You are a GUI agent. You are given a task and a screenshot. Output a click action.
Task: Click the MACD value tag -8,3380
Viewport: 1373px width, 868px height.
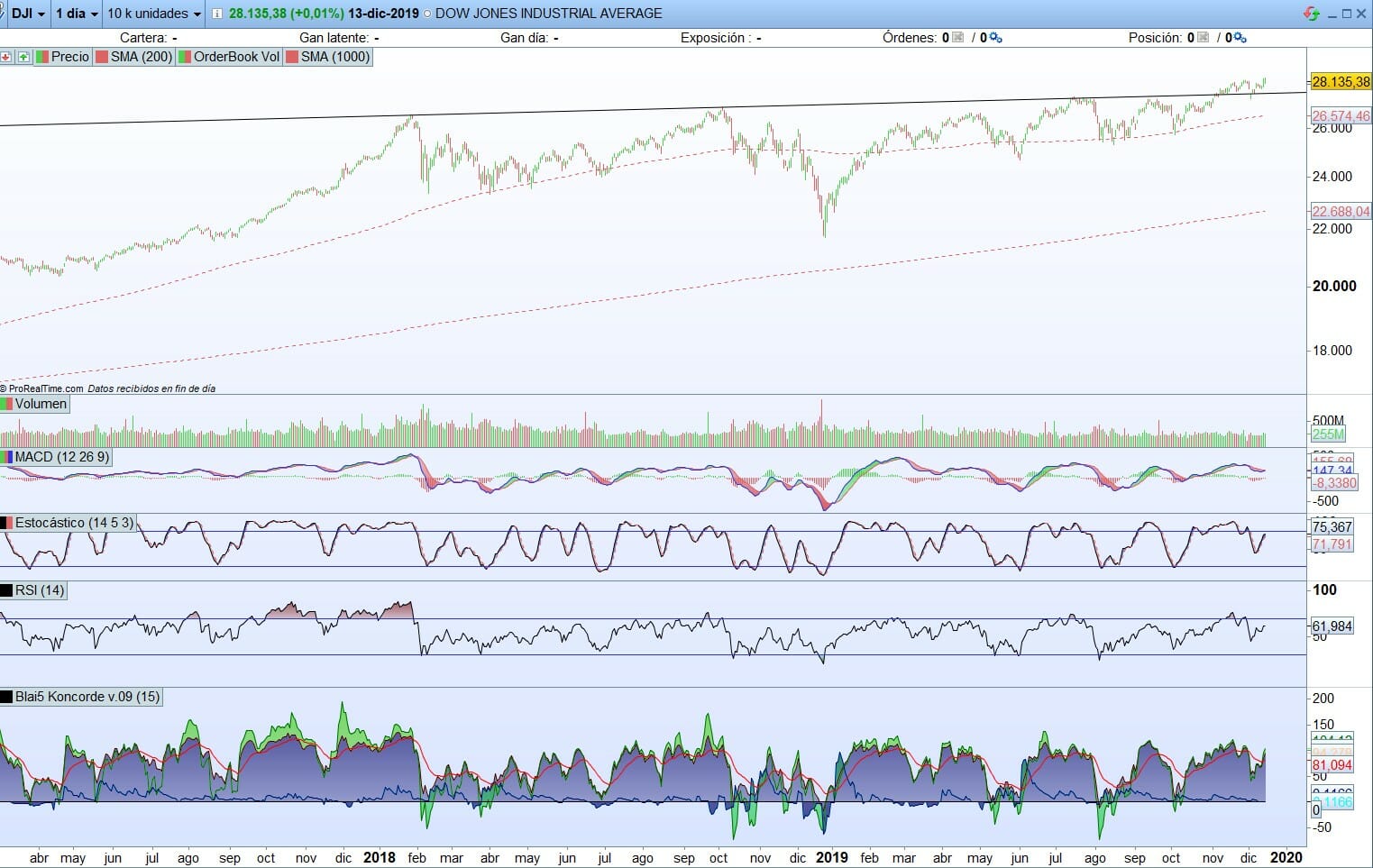1334,483
